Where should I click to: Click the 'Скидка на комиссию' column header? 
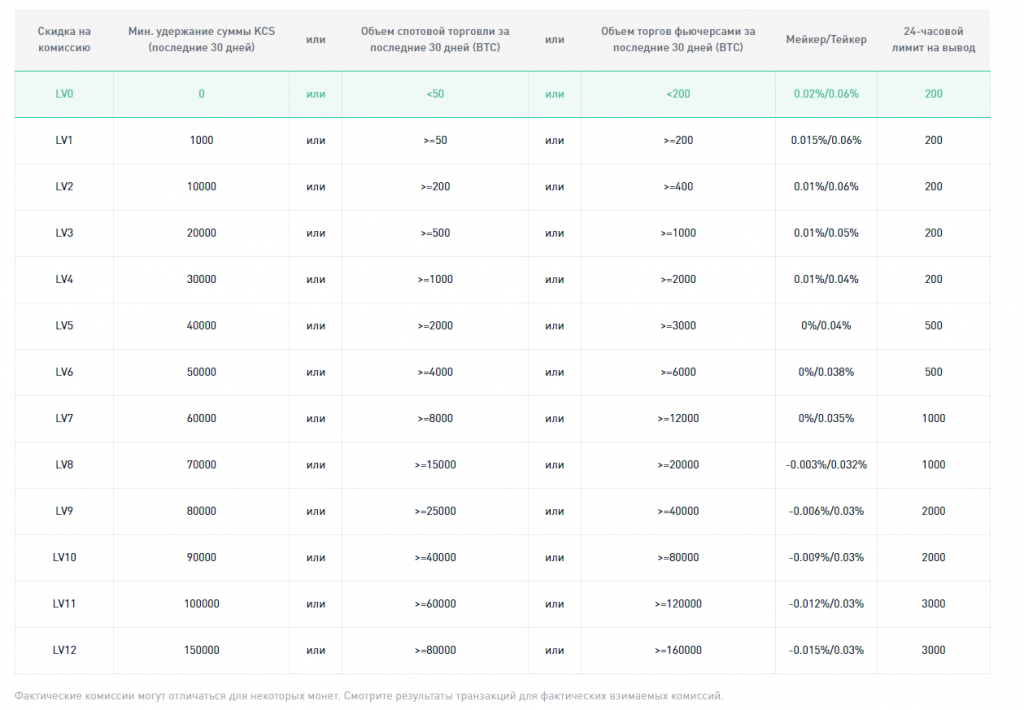64,39
